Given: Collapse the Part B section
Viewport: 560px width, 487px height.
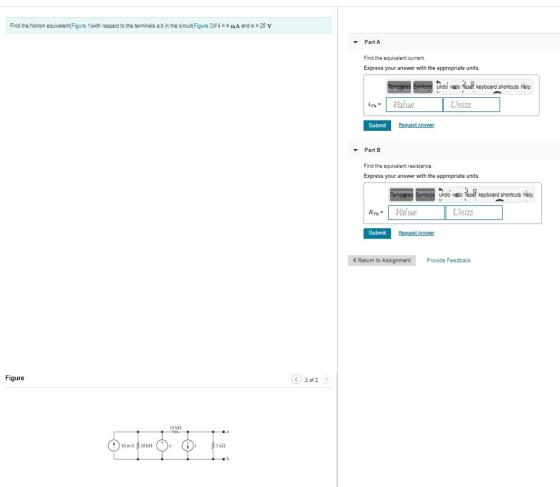Looking at the screenshot, I should pyautogui.click(x=355, y=150).
